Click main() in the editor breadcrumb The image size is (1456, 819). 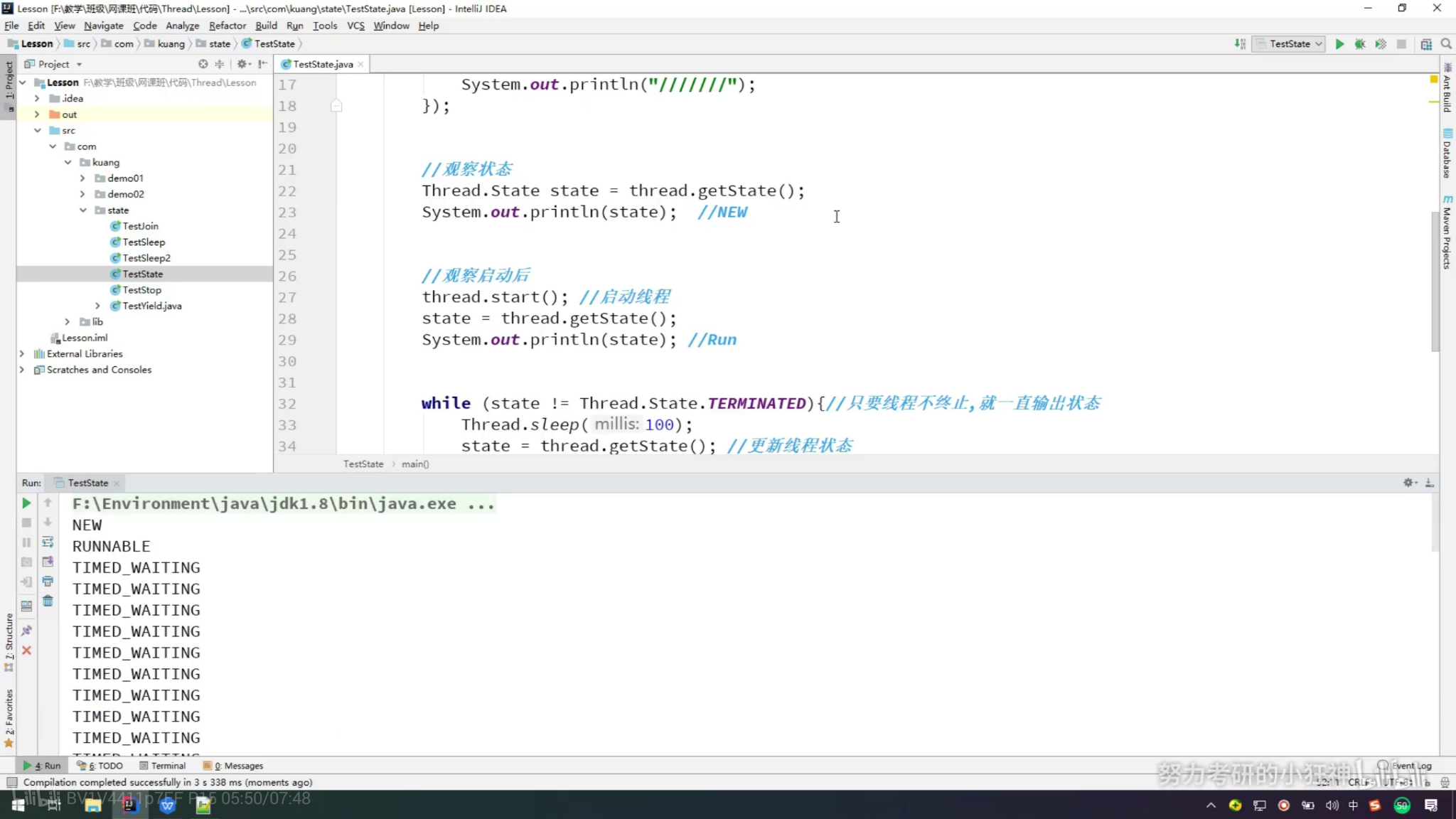[415, 464]
